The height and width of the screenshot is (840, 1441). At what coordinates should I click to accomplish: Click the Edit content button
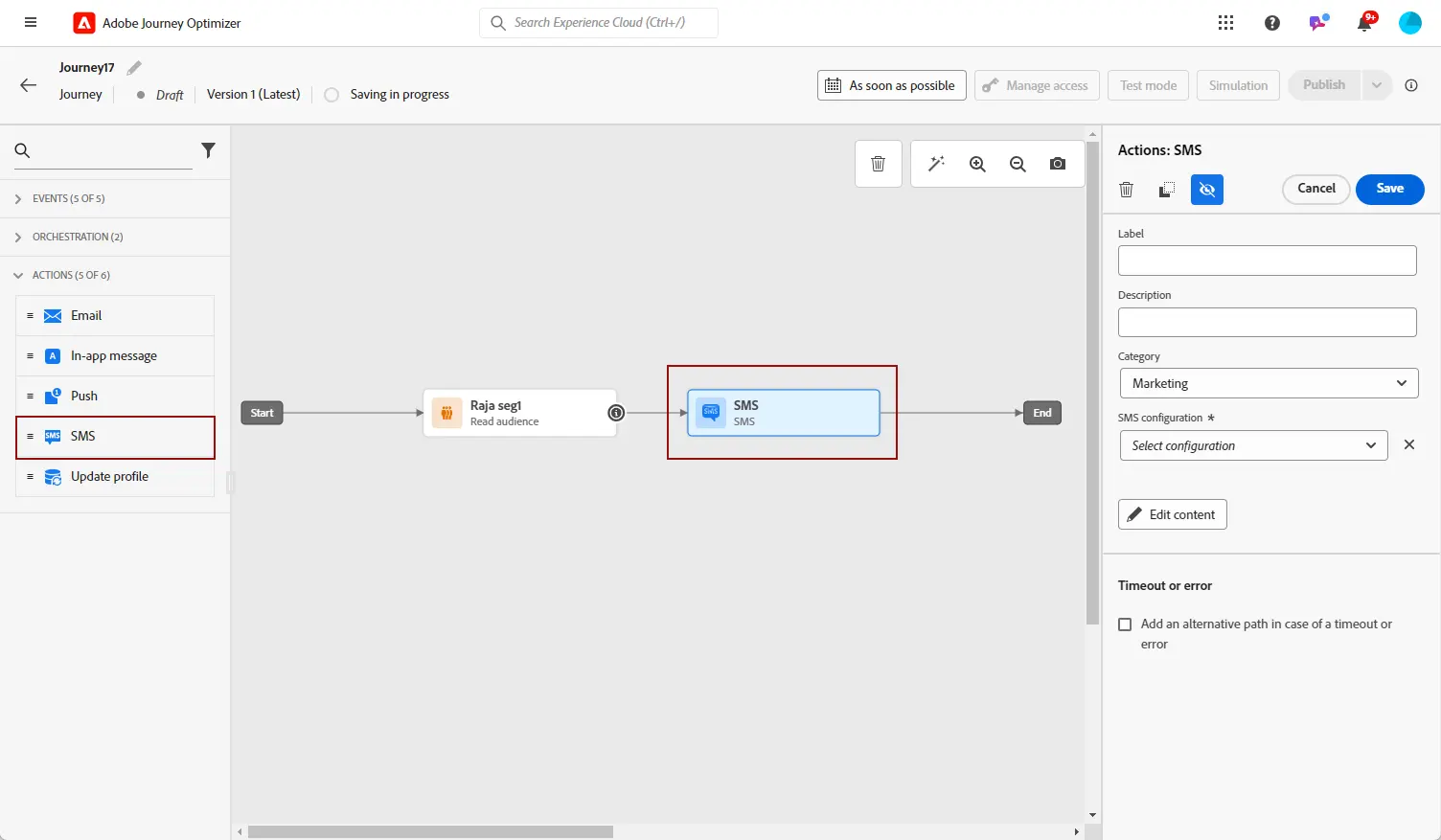pos(1172,514)
